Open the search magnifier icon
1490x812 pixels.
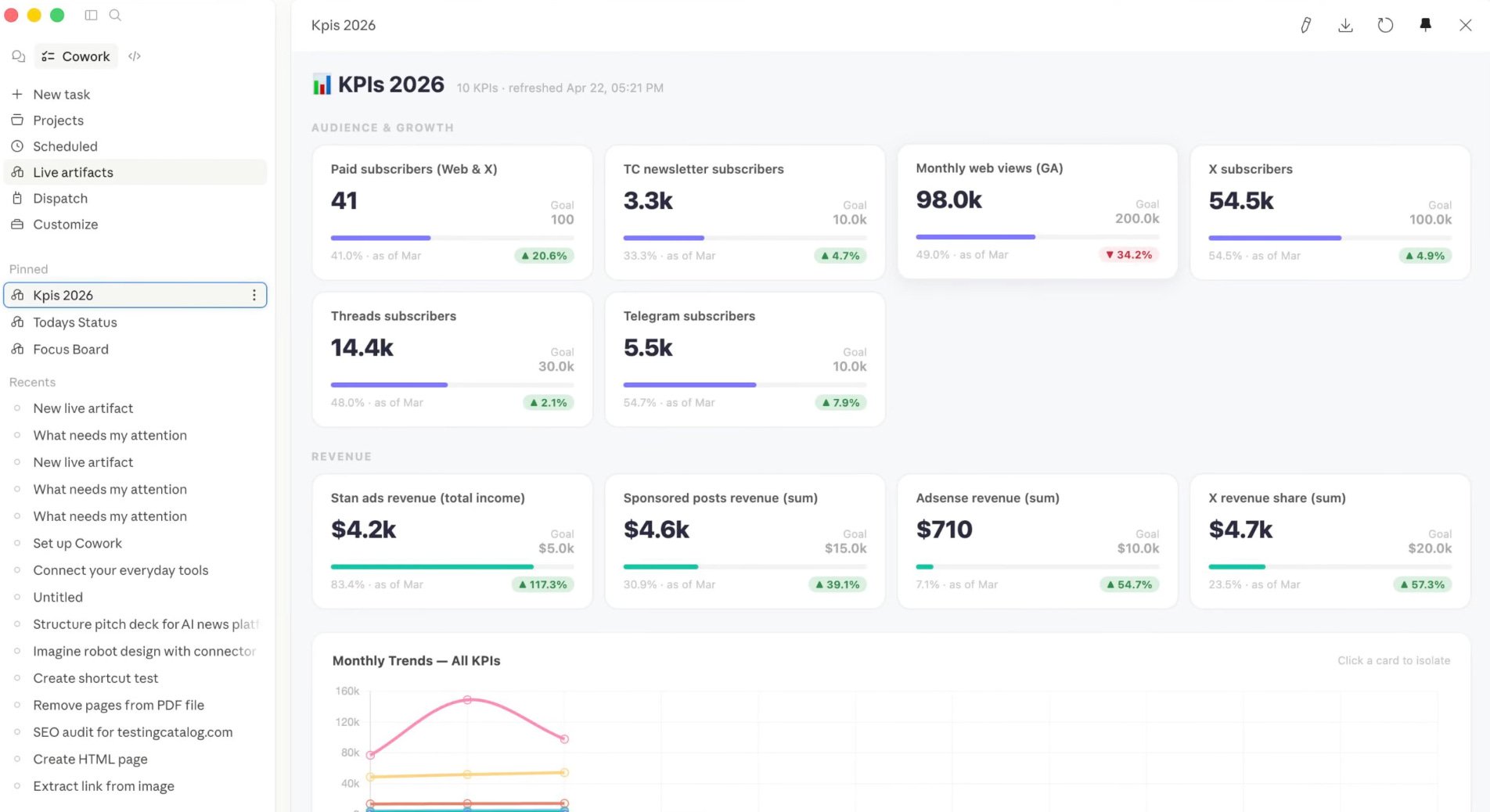(115, 15)
